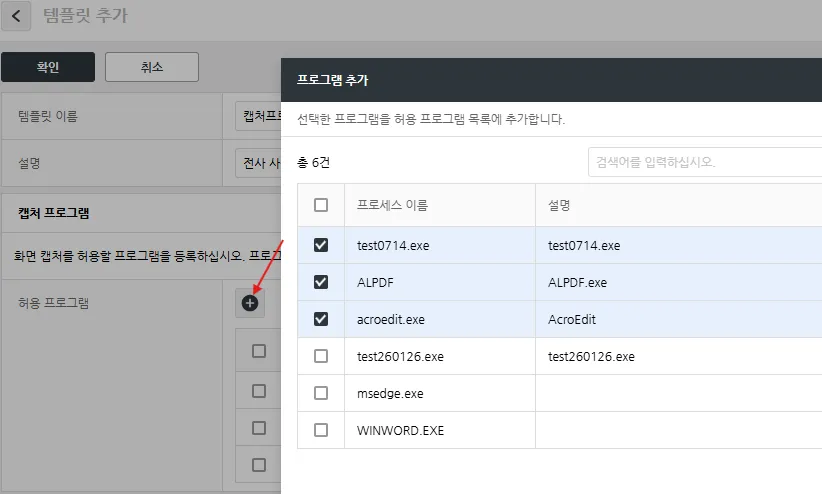Uncheck the ALPDF checkbox

pyautogui.click(x=321, y=282)
